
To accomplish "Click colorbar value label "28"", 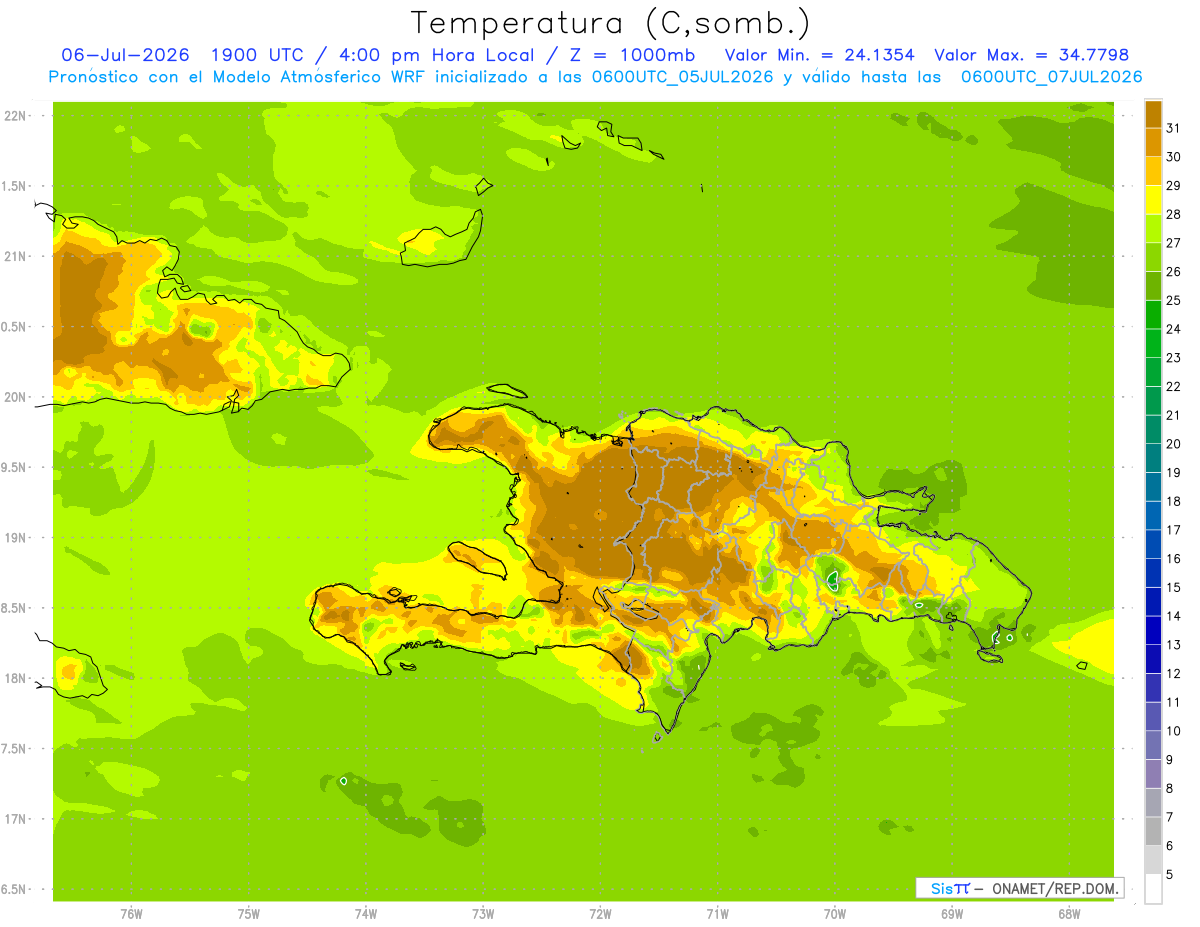I will (1174, 214).
